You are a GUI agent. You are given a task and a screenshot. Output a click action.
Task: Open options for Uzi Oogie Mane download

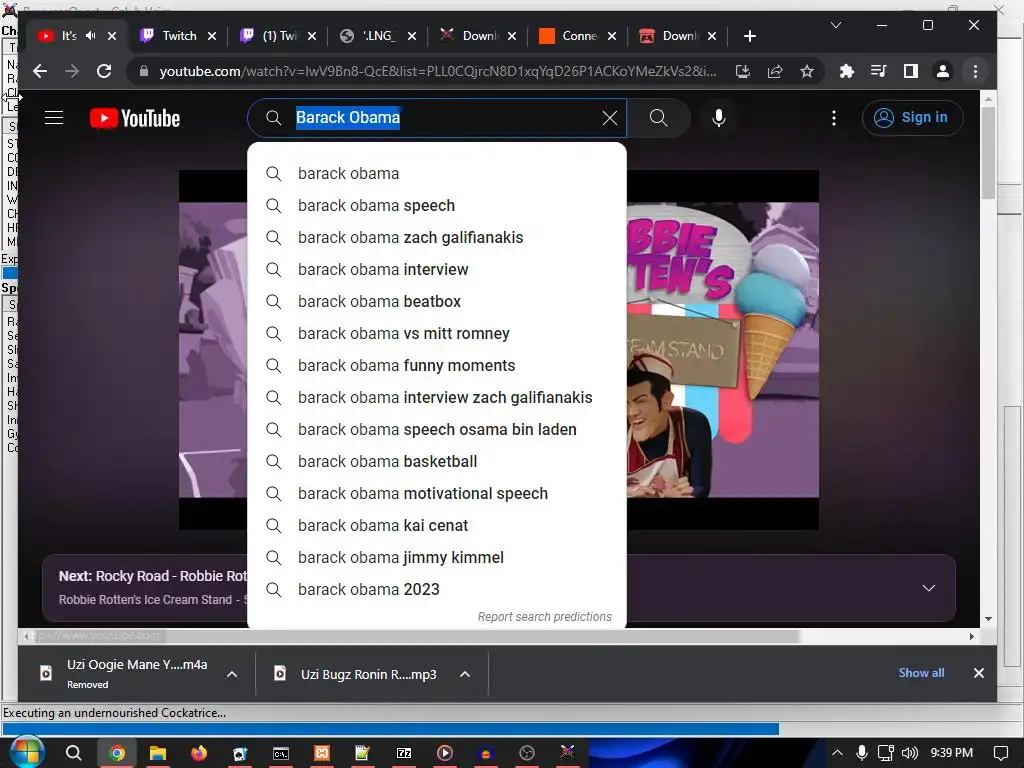tap(232, 674)
